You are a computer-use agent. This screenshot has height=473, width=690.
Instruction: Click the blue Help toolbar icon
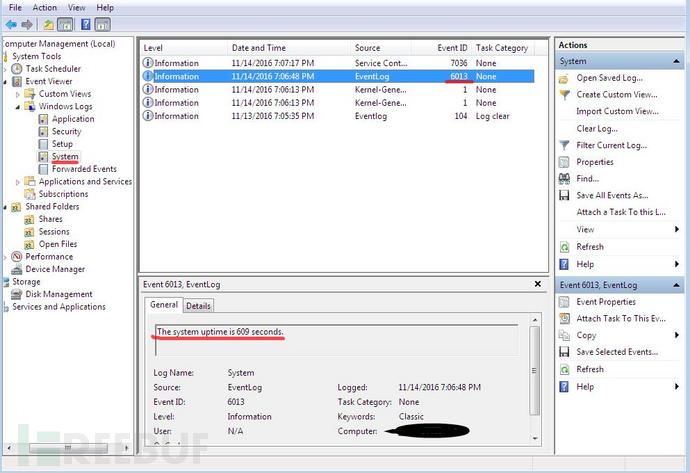pos(86,24)
